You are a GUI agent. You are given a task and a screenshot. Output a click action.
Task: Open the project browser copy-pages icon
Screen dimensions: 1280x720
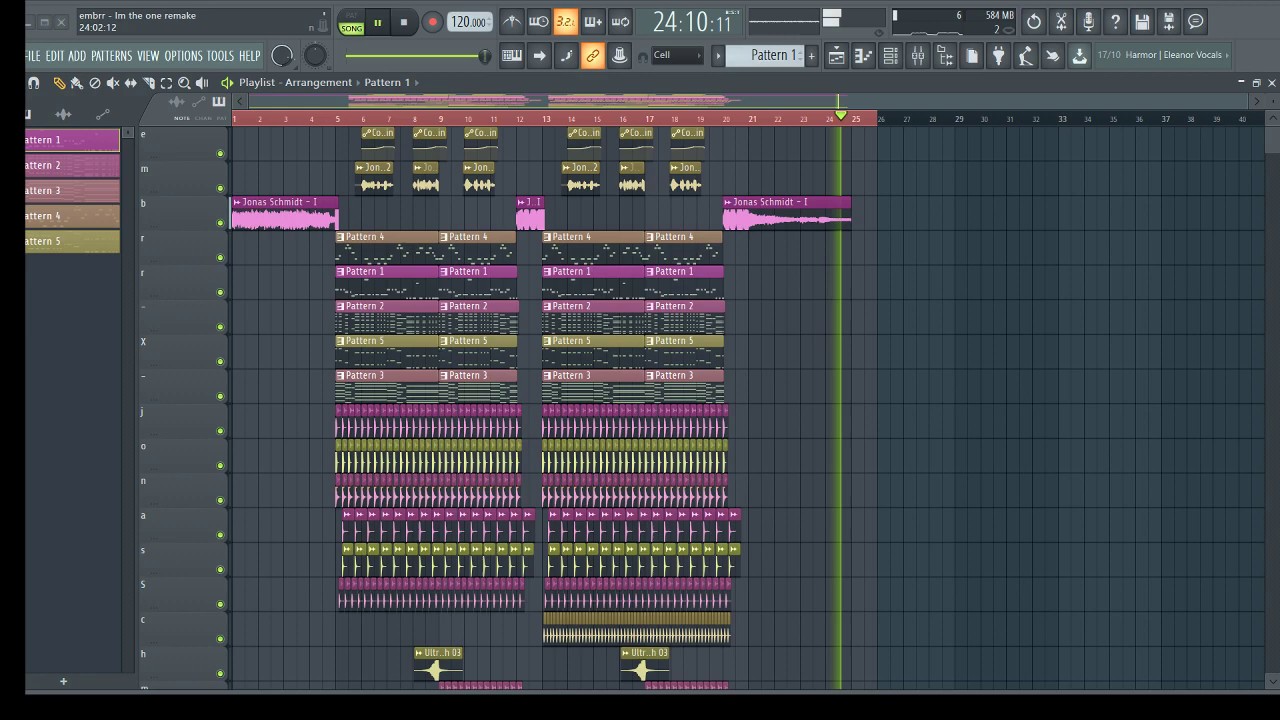[972, 56]
